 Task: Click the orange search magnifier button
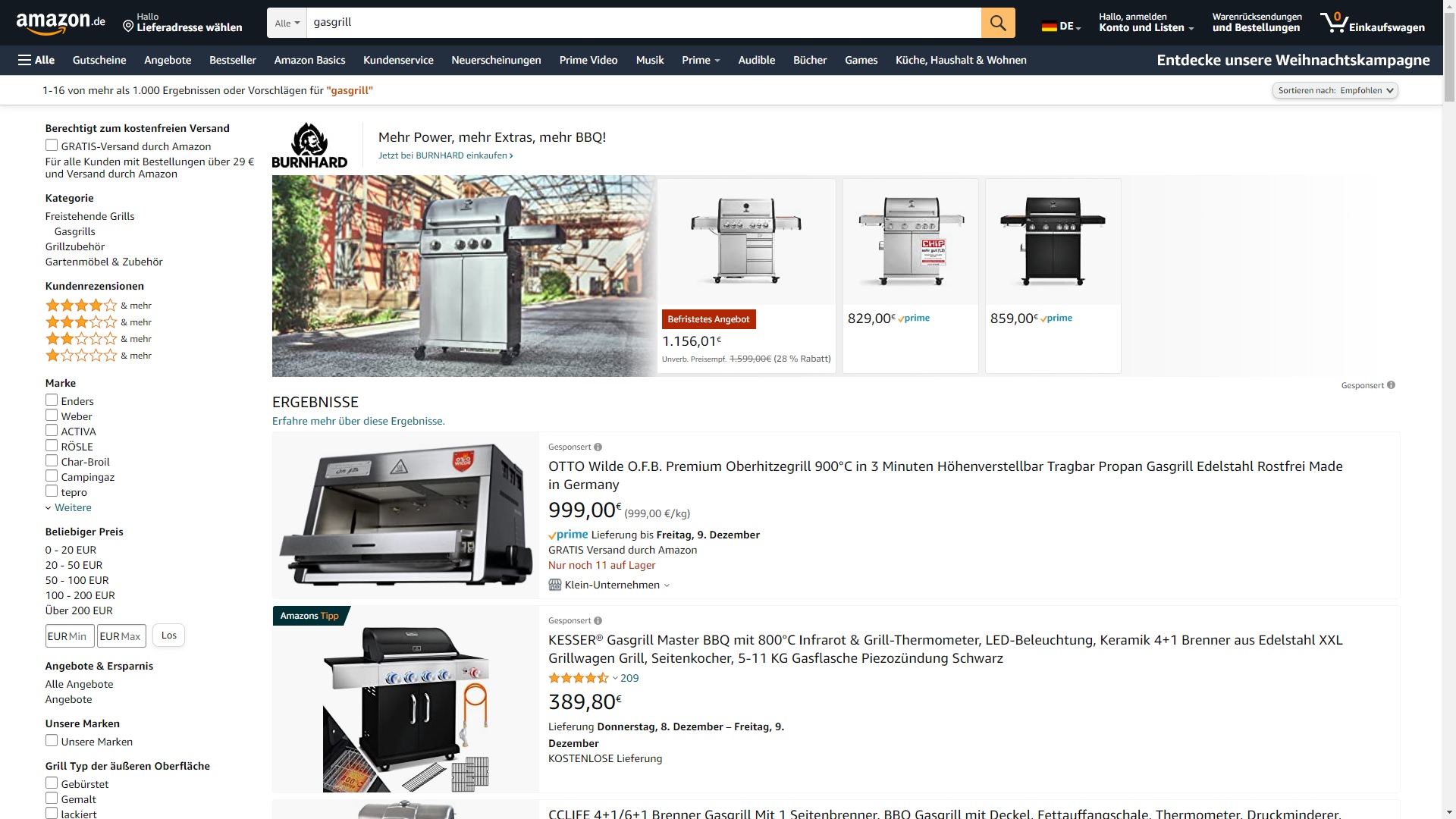pyautogui.click(x=998, y=23)
